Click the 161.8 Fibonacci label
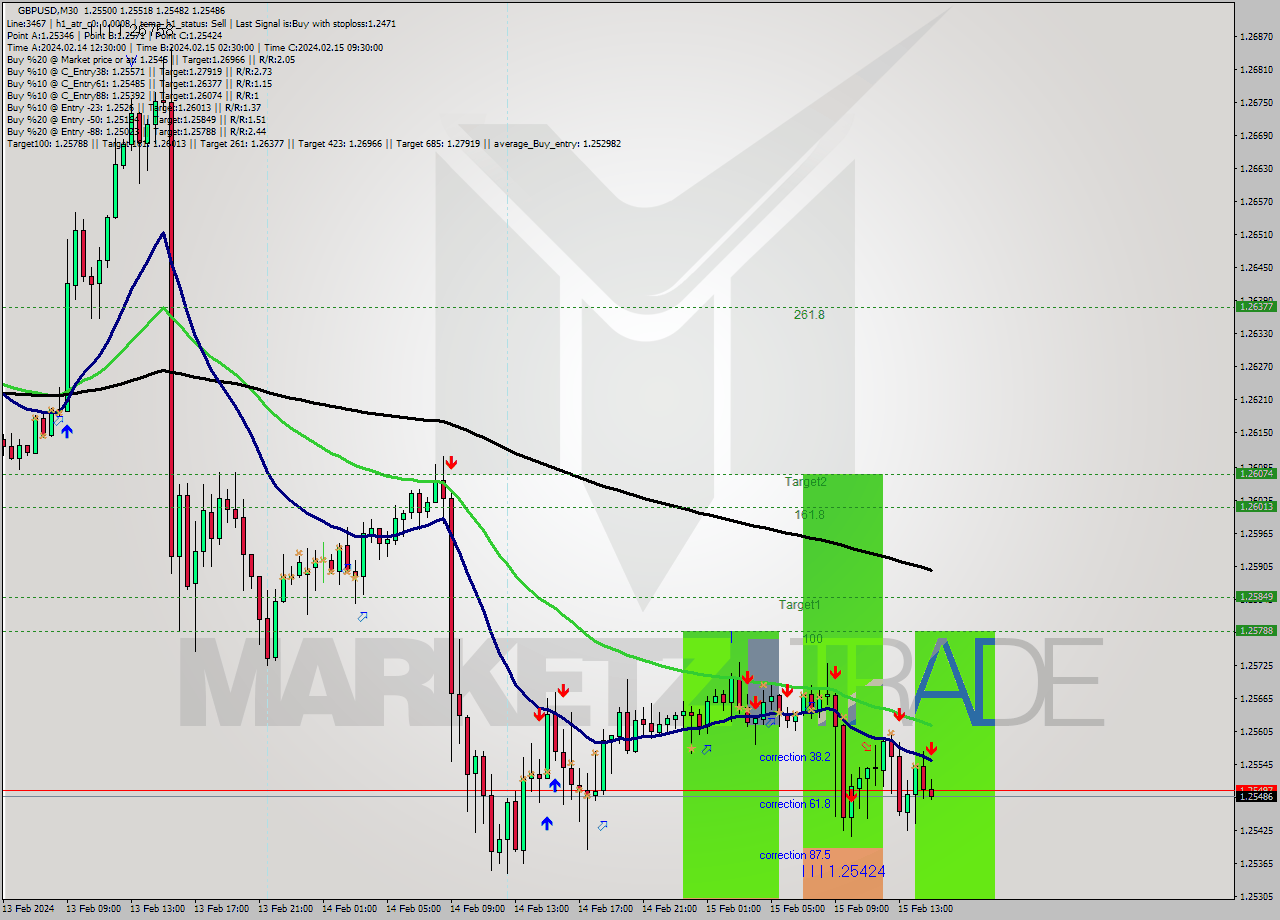 coord(809,514)
